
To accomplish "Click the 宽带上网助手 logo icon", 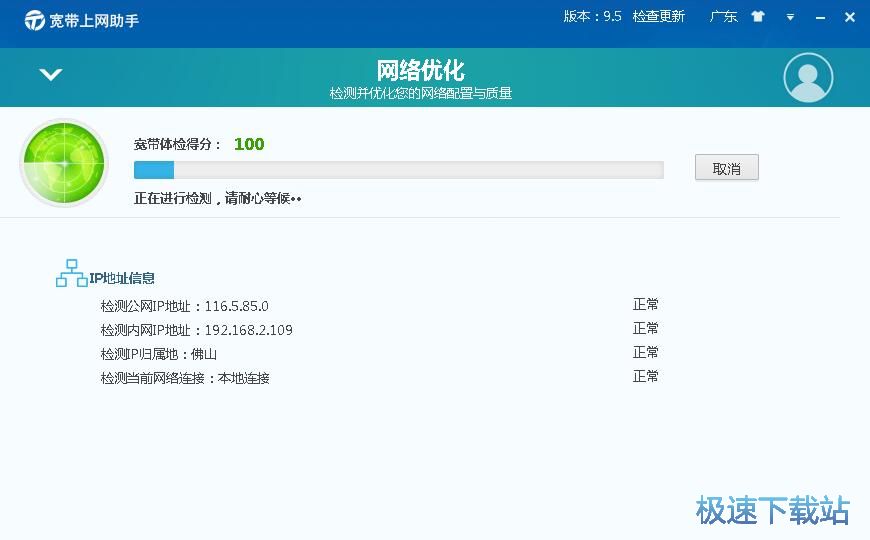I will tap(34, 21).
